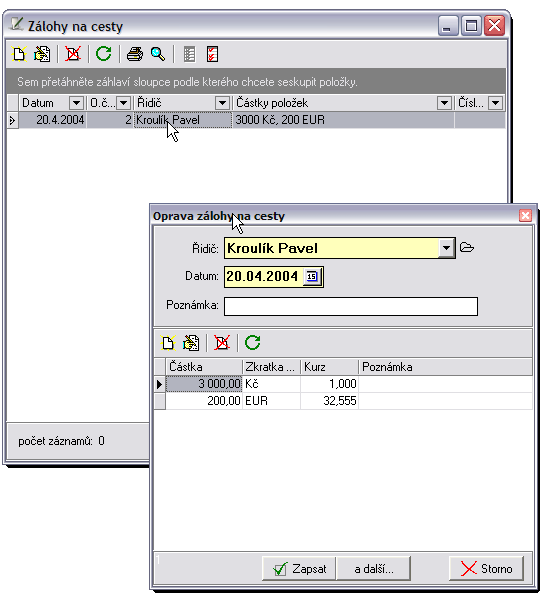Open Částky položek column filter dropdown

coord(444,103)
